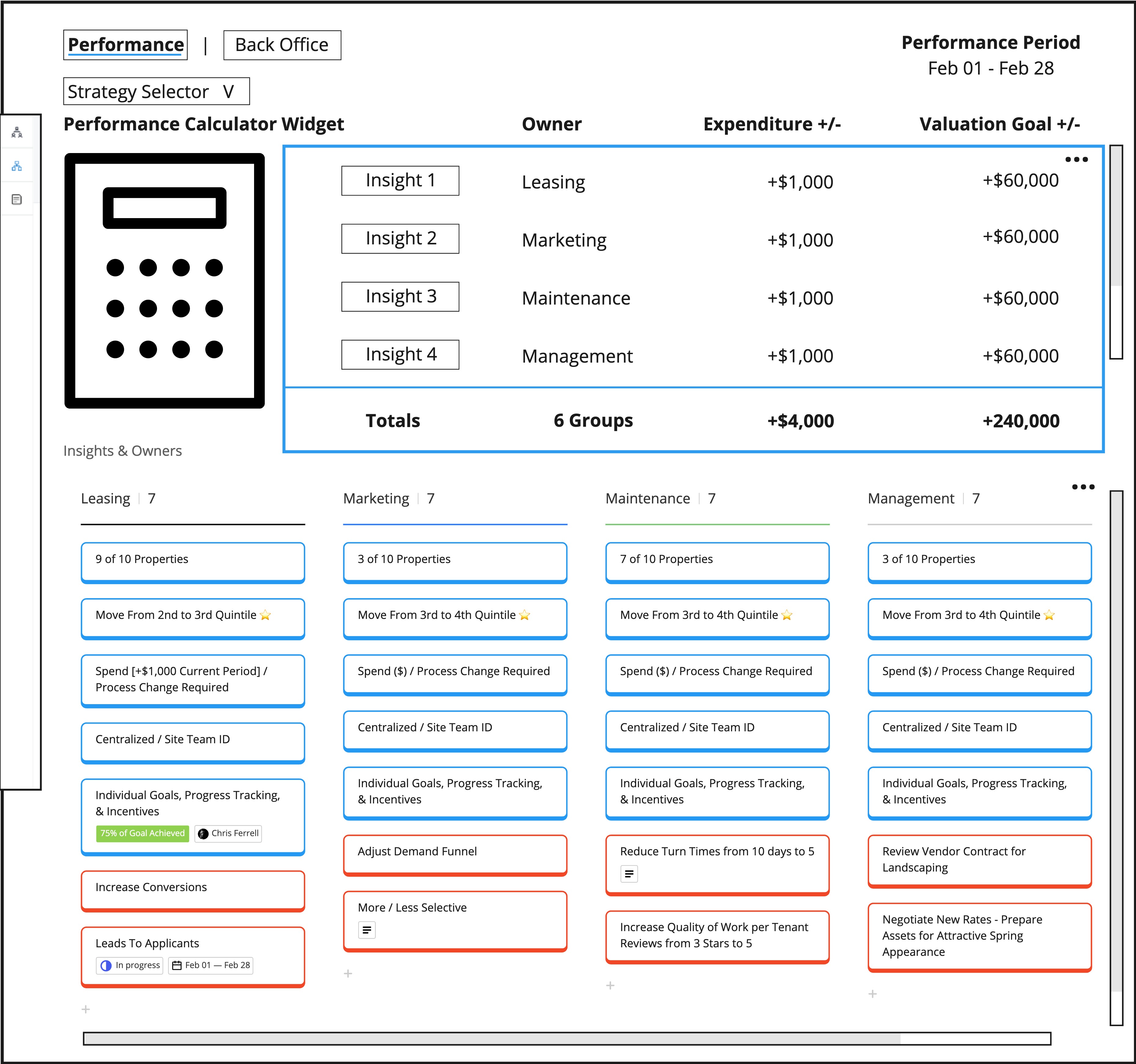Open the document notes sidebar icon

coord(17,199)
